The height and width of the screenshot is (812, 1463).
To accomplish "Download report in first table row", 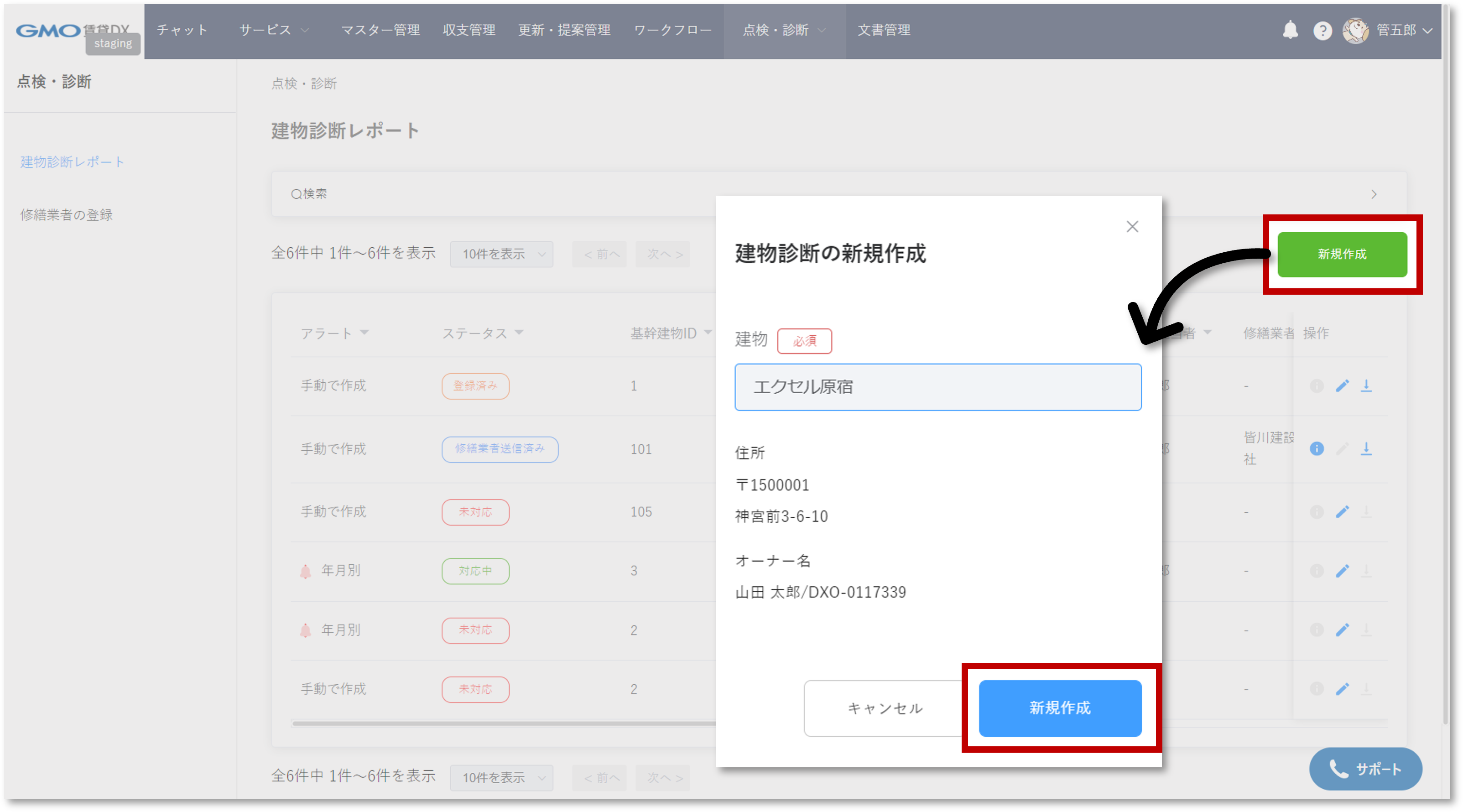I will coord(1366,386).
